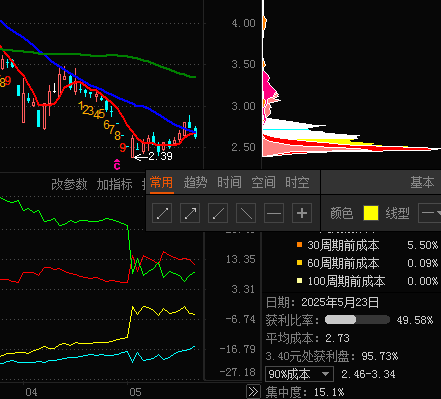441x399 pixels.
Task: Open the 90%成本 cost range dropdown
Action: 299,374
